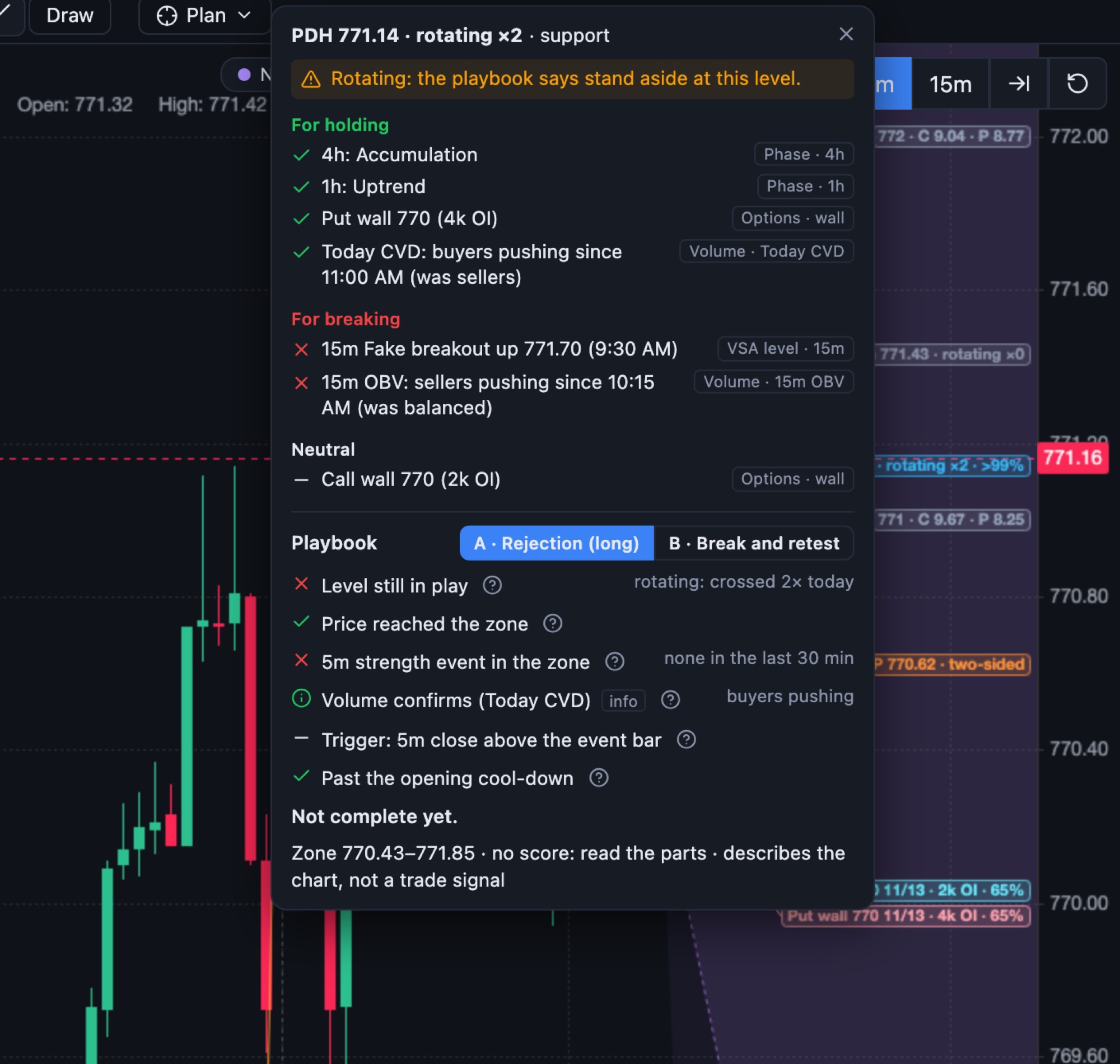The image size is (1120, 1064).
Task: Switch to the 15m timeframe
Action: pos(950,84)
